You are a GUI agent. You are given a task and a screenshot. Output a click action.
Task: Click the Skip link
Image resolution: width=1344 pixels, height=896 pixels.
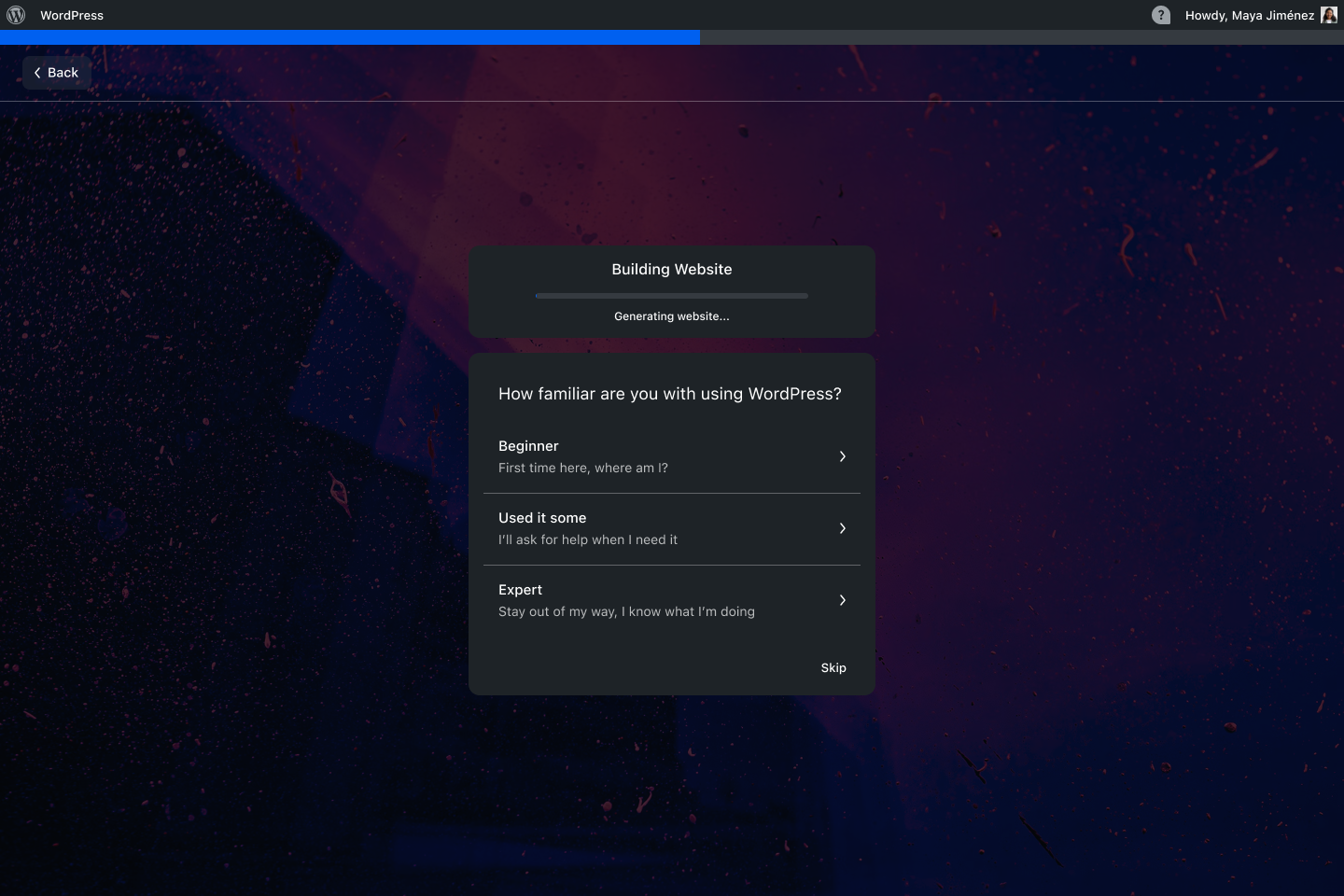point(833,667)
